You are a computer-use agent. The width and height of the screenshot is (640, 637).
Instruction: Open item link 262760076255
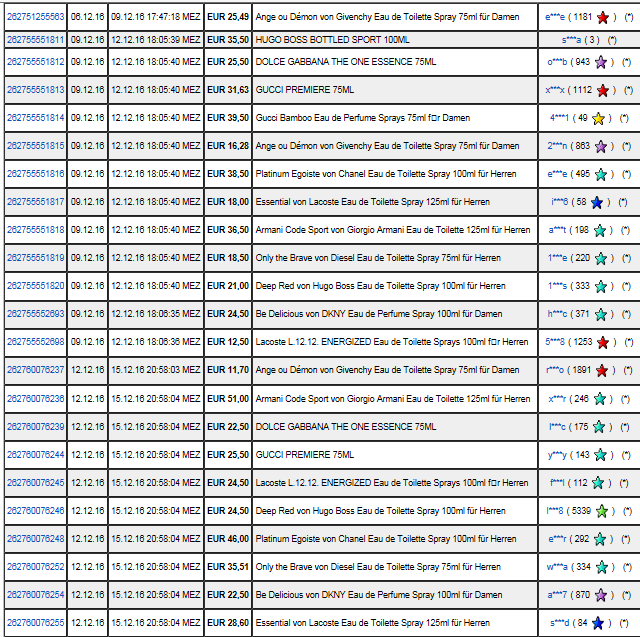(36, 623)
